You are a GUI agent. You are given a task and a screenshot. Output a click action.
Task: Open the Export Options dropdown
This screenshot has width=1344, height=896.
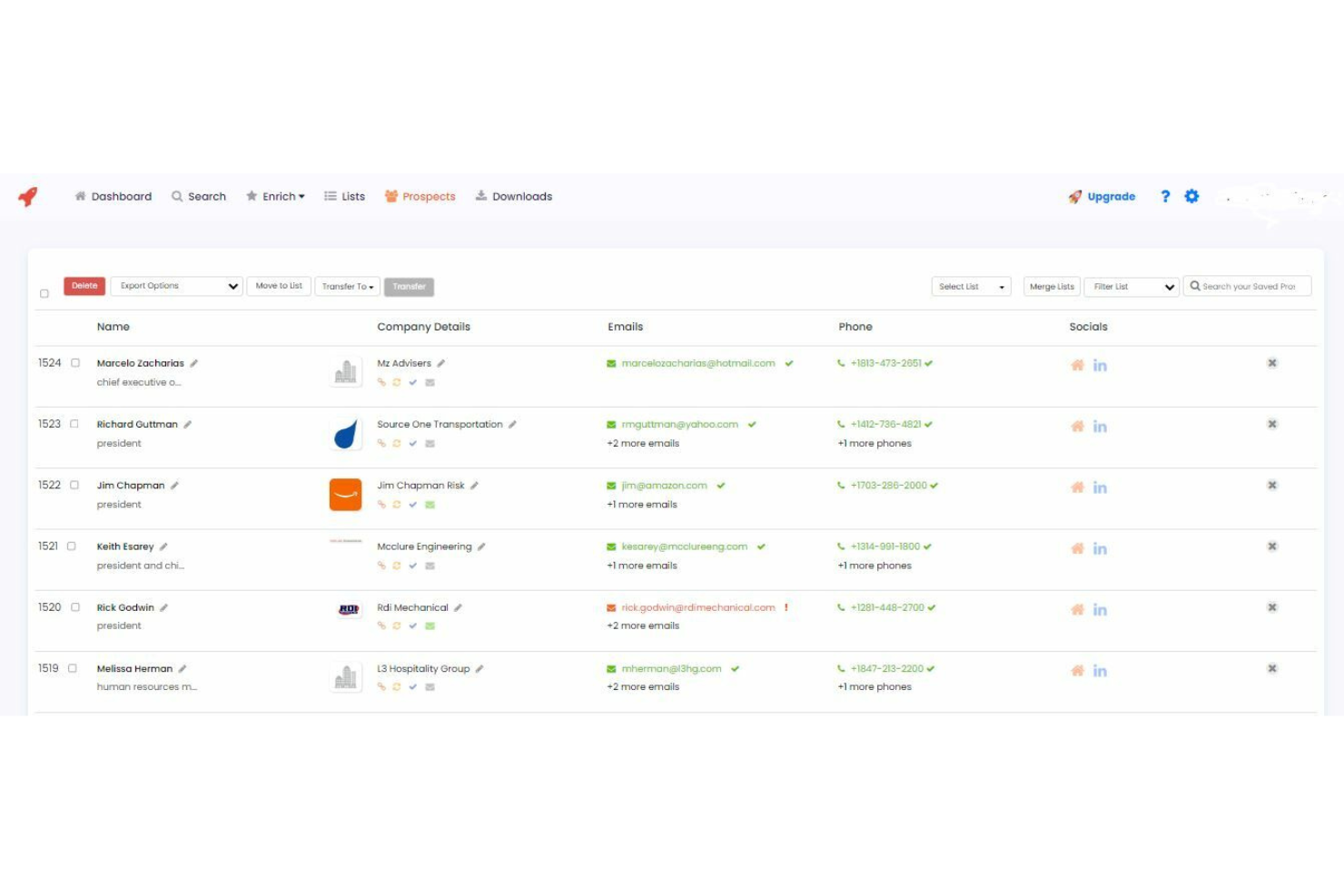[x=176, y=286]
